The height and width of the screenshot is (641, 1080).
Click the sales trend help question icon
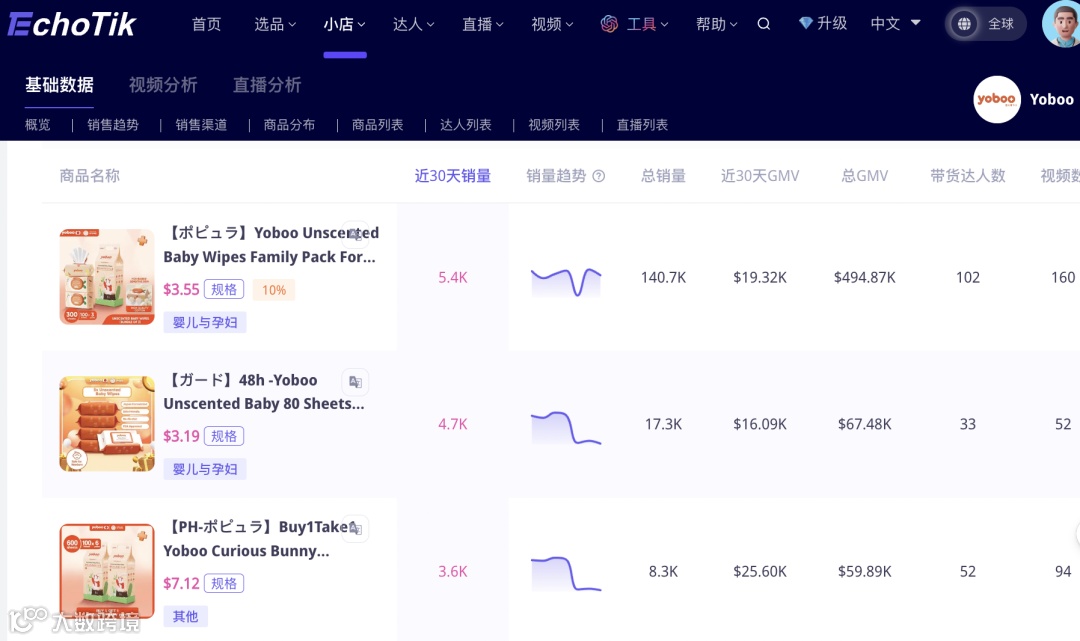[599, 176]
